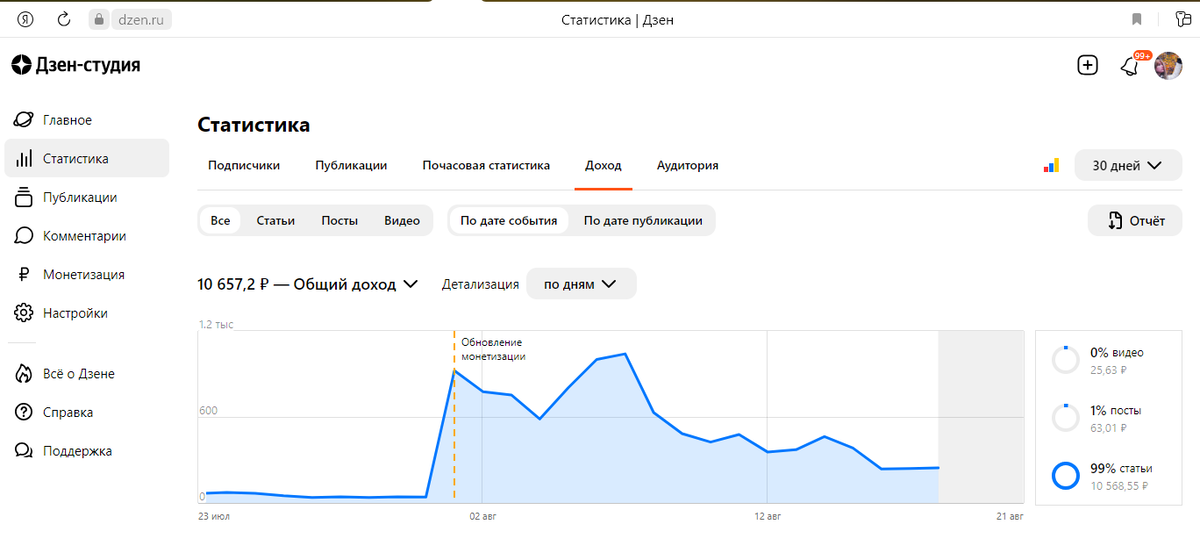Screen dimensions: 1200x553
Task: Click the download icon on Отчёт button
Action: point(1116,221)
